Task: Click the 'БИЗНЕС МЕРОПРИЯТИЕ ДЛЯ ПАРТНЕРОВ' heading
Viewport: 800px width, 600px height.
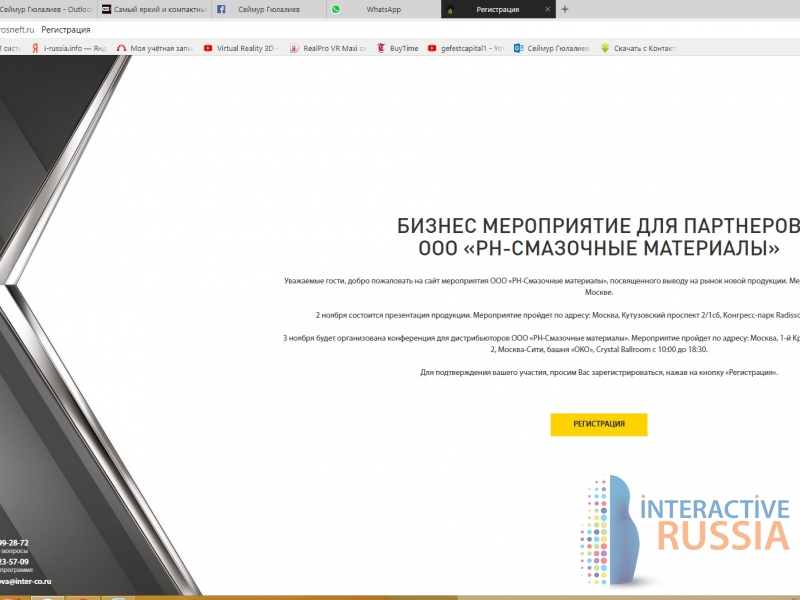Action: 598,226
